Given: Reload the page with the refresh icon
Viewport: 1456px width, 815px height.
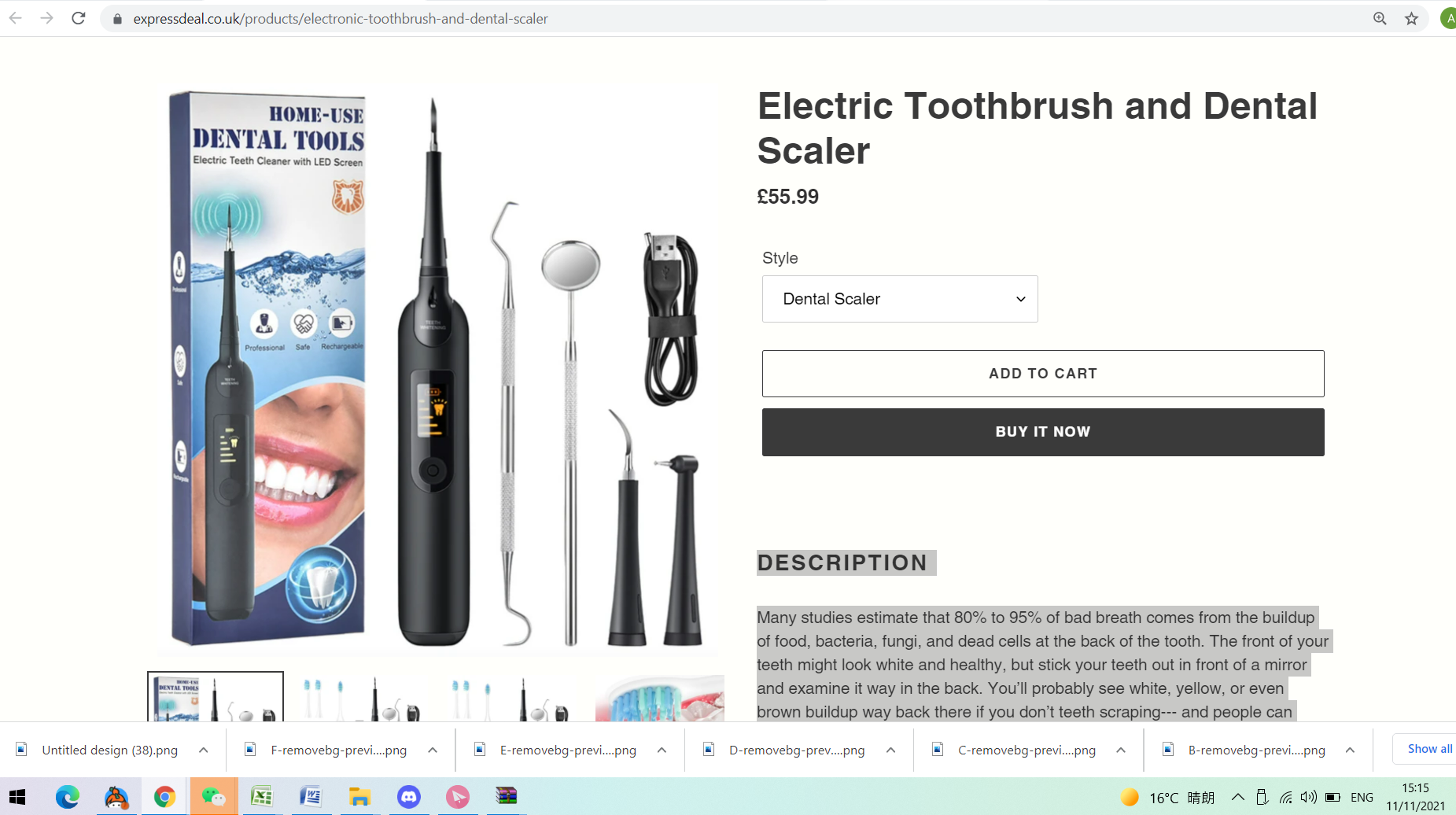Looking at the screenshot, I should pyautogui.click(x=78, y=18).
